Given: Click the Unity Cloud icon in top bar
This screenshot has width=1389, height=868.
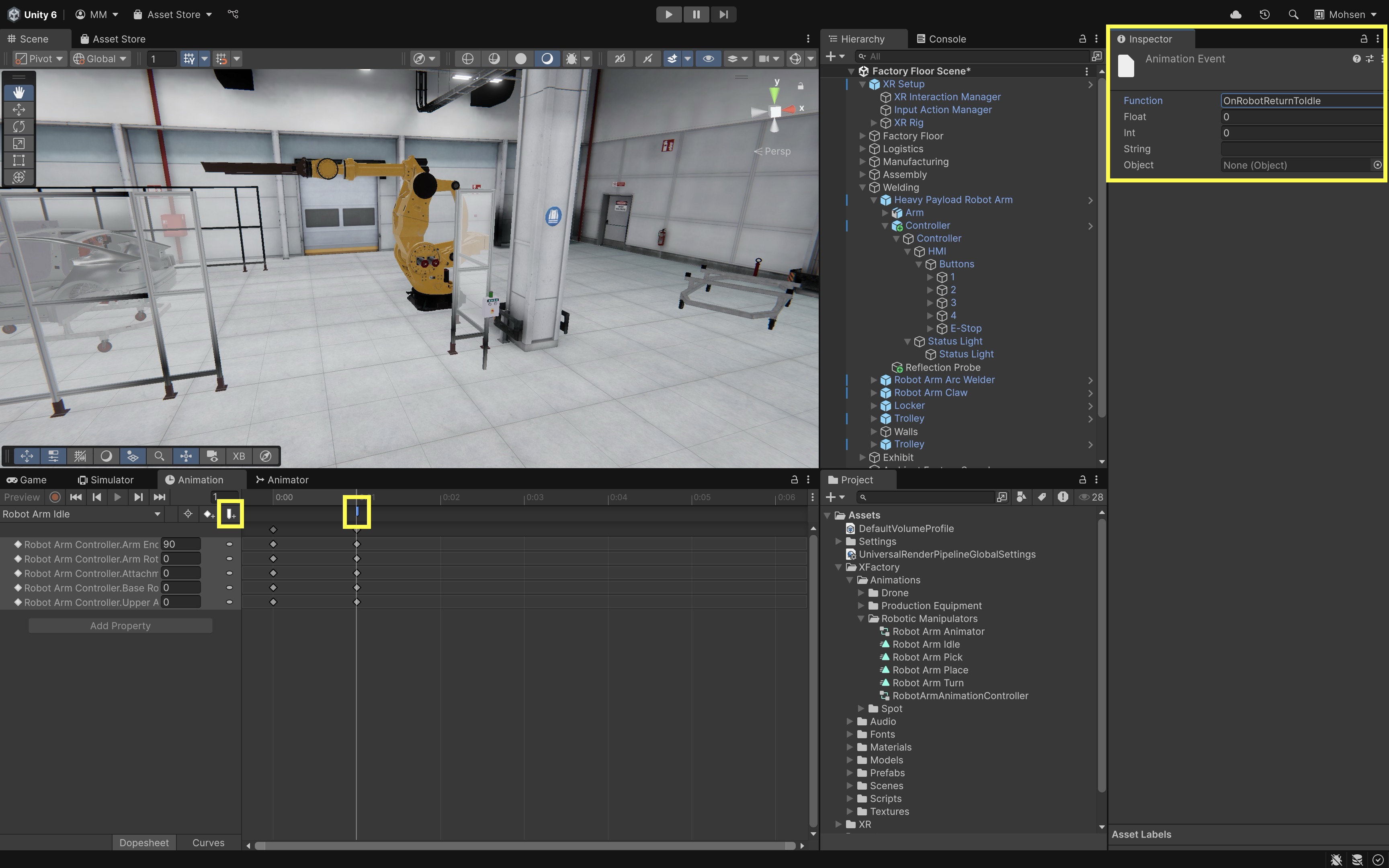Looking at the screenshot, I should (x=1236, y=14).
